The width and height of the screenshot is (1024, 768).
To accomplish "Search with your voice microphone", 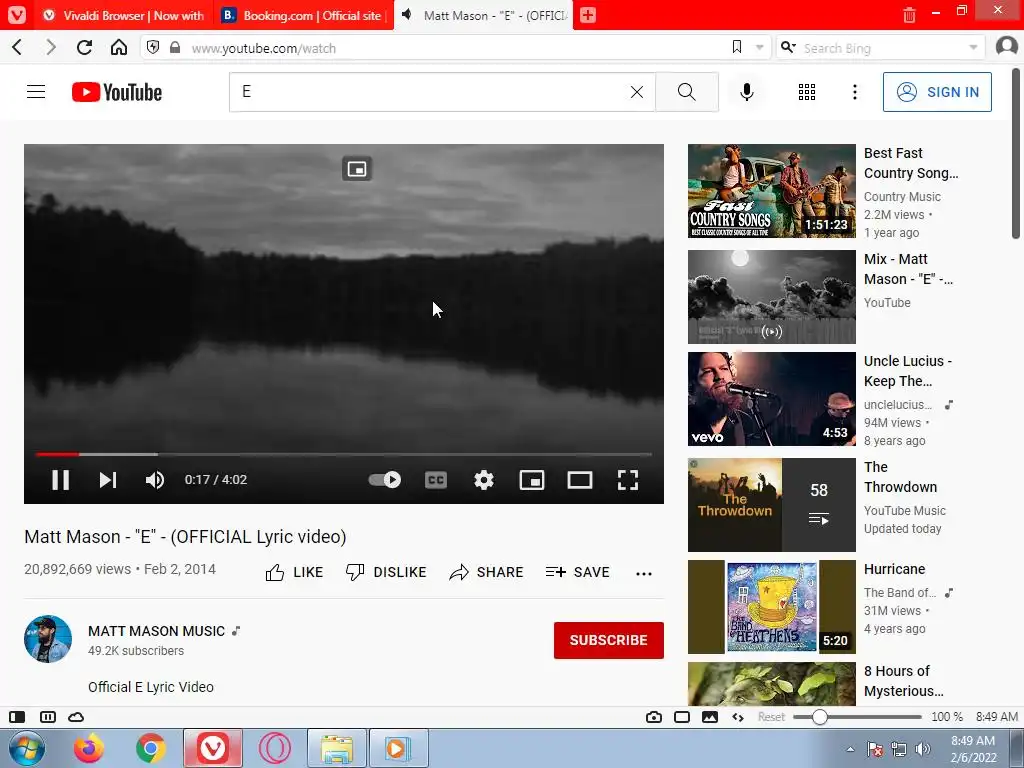I will coord(747,92).
